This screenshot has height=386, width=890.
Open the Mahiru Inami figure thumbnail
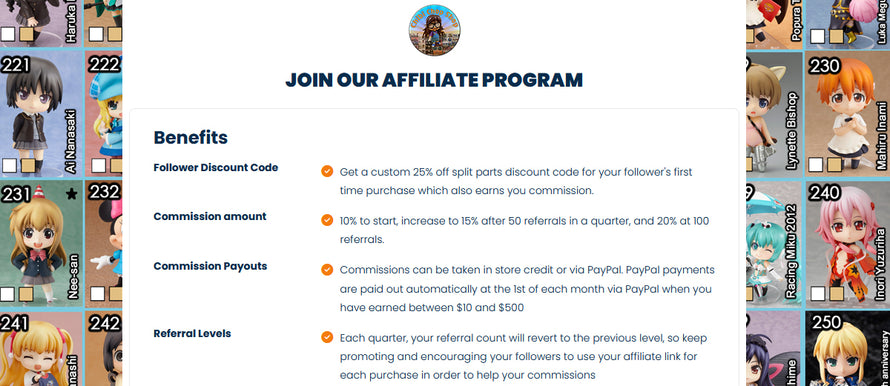(x=847, y=114)
